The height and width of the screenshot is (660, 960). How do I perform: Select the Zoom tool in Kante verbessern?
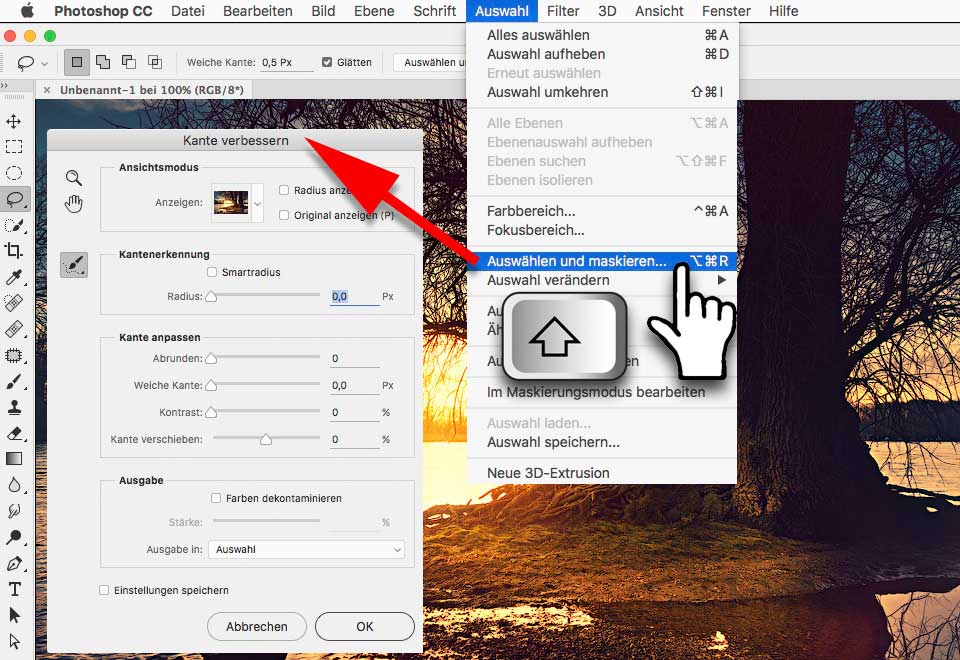[x=73, y=178]
